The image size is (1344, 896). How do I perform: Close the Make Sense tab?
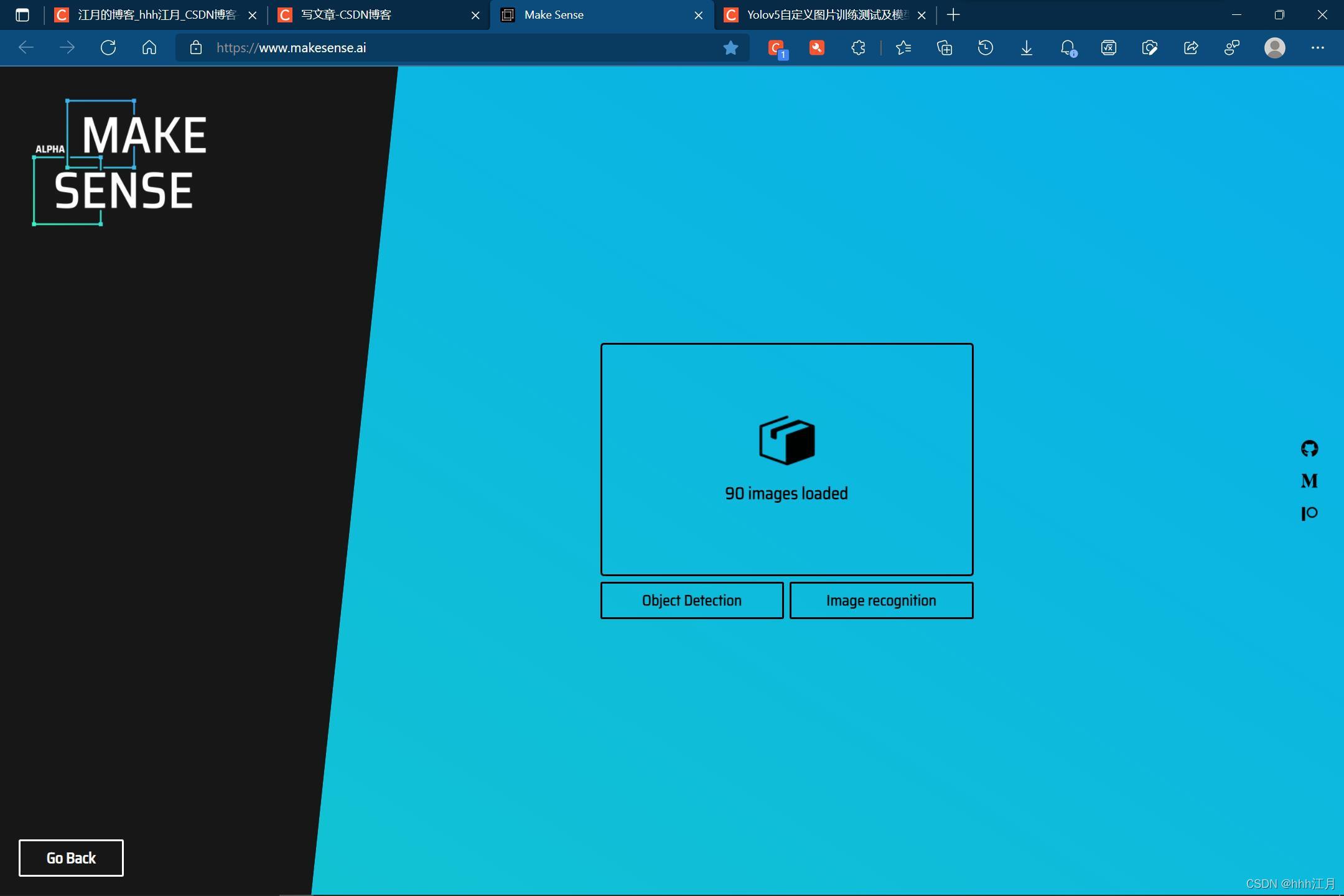click(x=699, y=15)
